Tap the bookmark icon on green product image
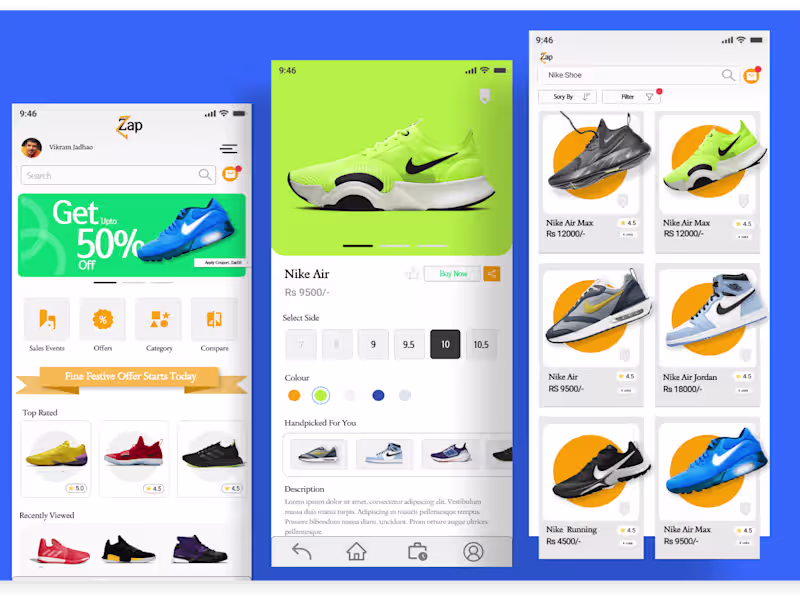The image size is (800, 600). pos(485,96)
